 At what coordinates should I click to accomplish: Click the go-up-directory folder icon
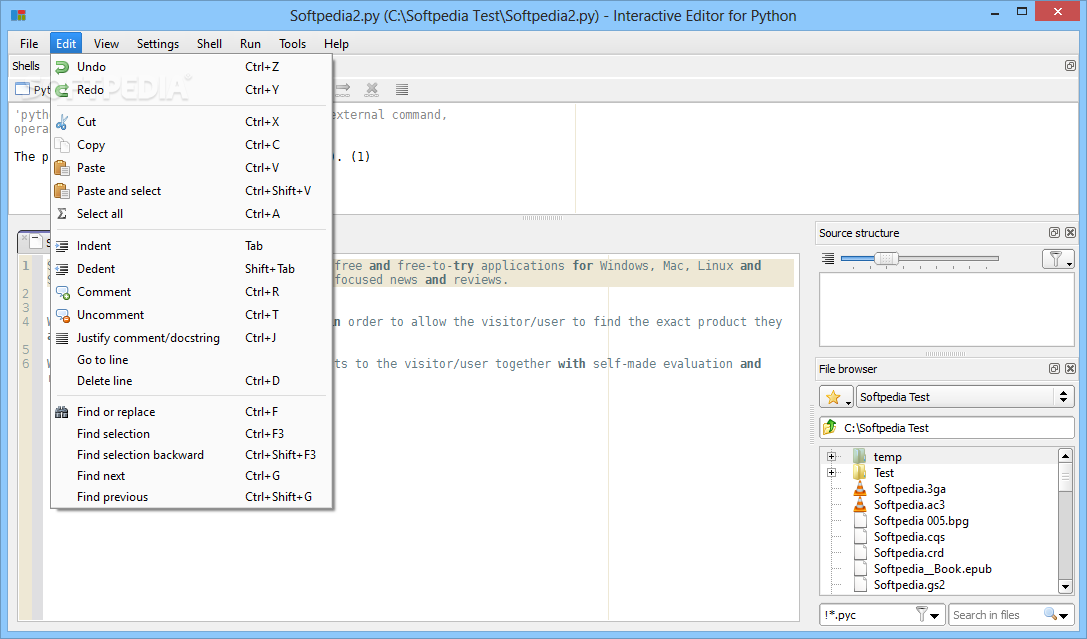[x=830, y=428]
